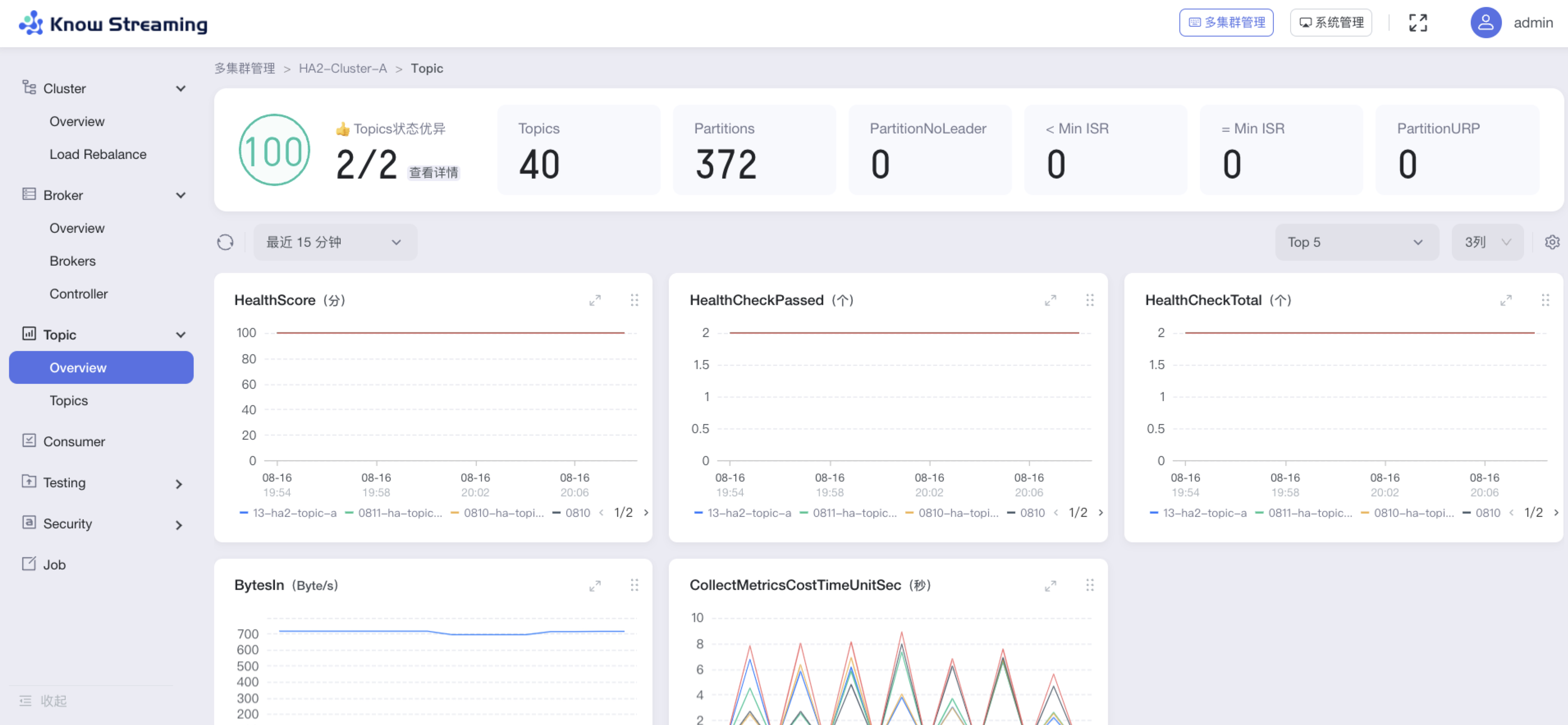This screenshot has width=1568, height=725.
Task: Click the 查看详情 link
Action: 433,172
